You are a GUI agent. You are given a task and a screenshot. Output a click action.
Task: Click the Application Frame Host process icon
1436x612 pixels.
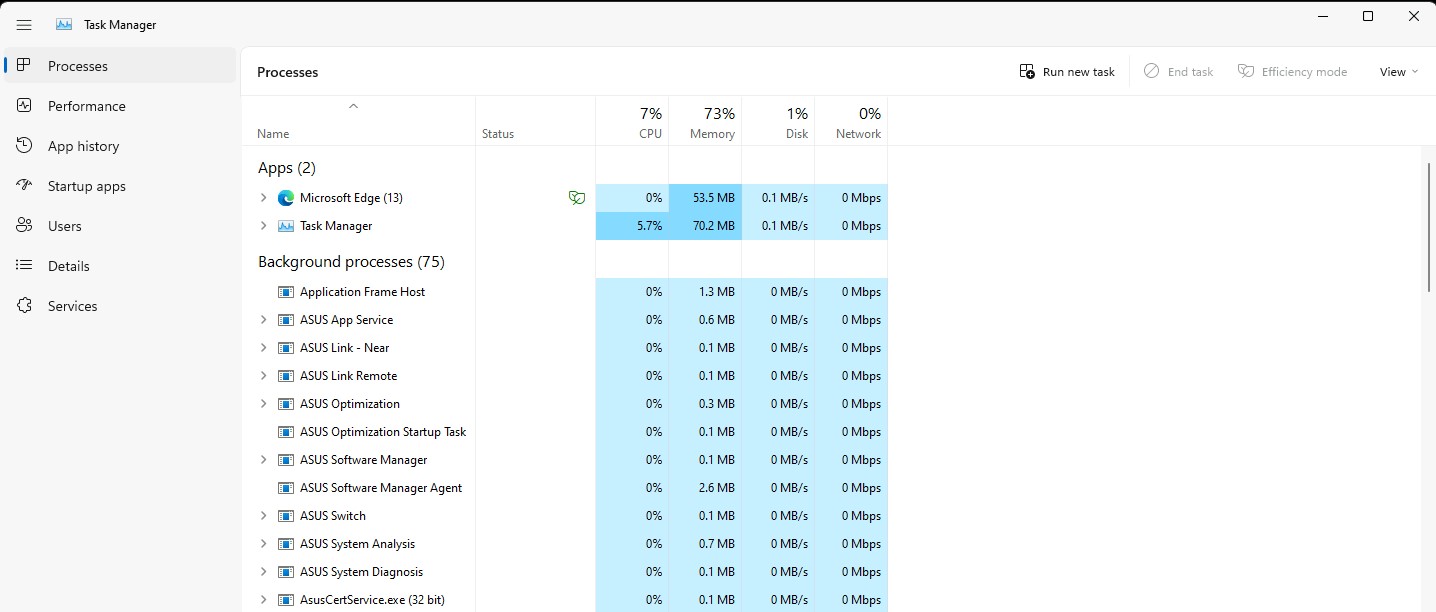[285, 292]
